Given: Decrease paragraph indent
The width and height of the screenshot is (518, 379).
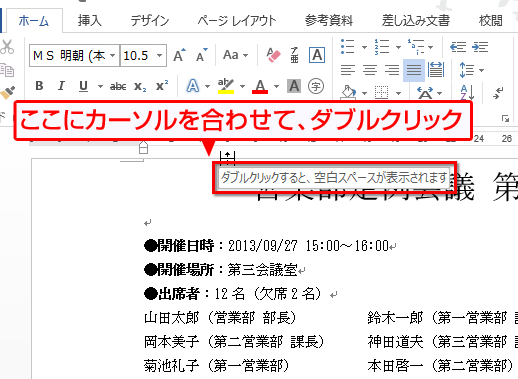Looking at the screenshot, I should [x=458, y=47].
